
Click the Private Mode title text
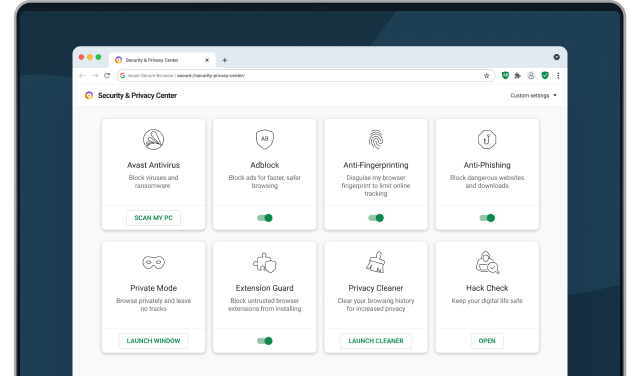tap(153, 288)
